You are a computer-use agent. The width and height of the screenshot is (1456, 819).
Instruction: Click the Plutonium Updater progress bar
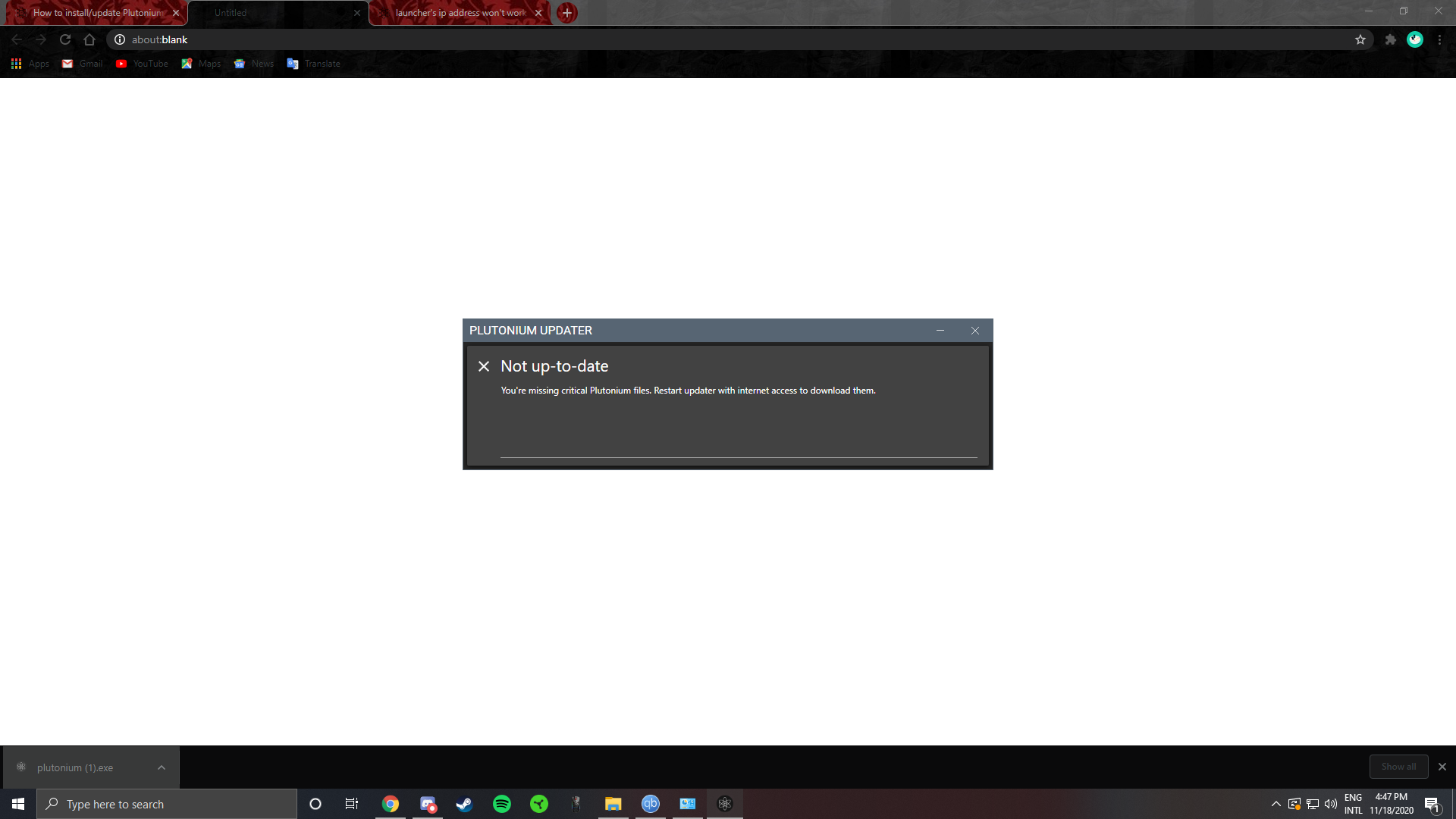pos(739,457)
